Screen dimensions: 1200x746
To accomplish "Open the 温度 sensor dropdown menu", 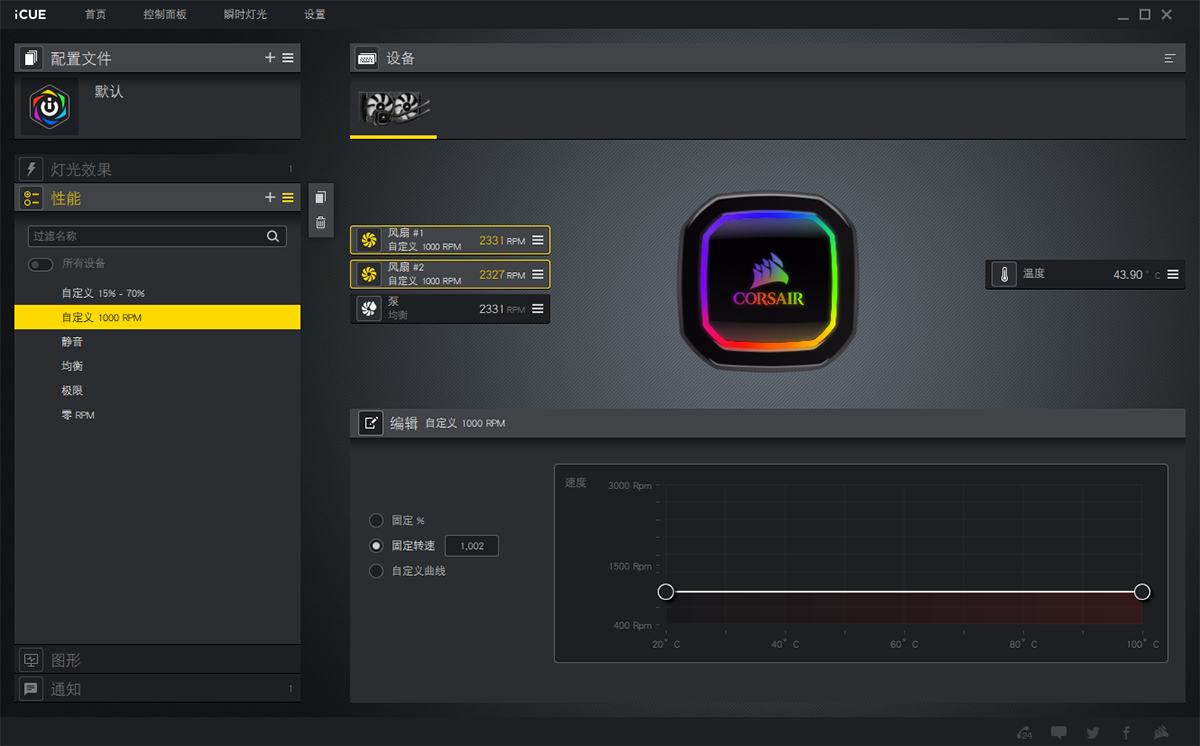I will 1173,274.
